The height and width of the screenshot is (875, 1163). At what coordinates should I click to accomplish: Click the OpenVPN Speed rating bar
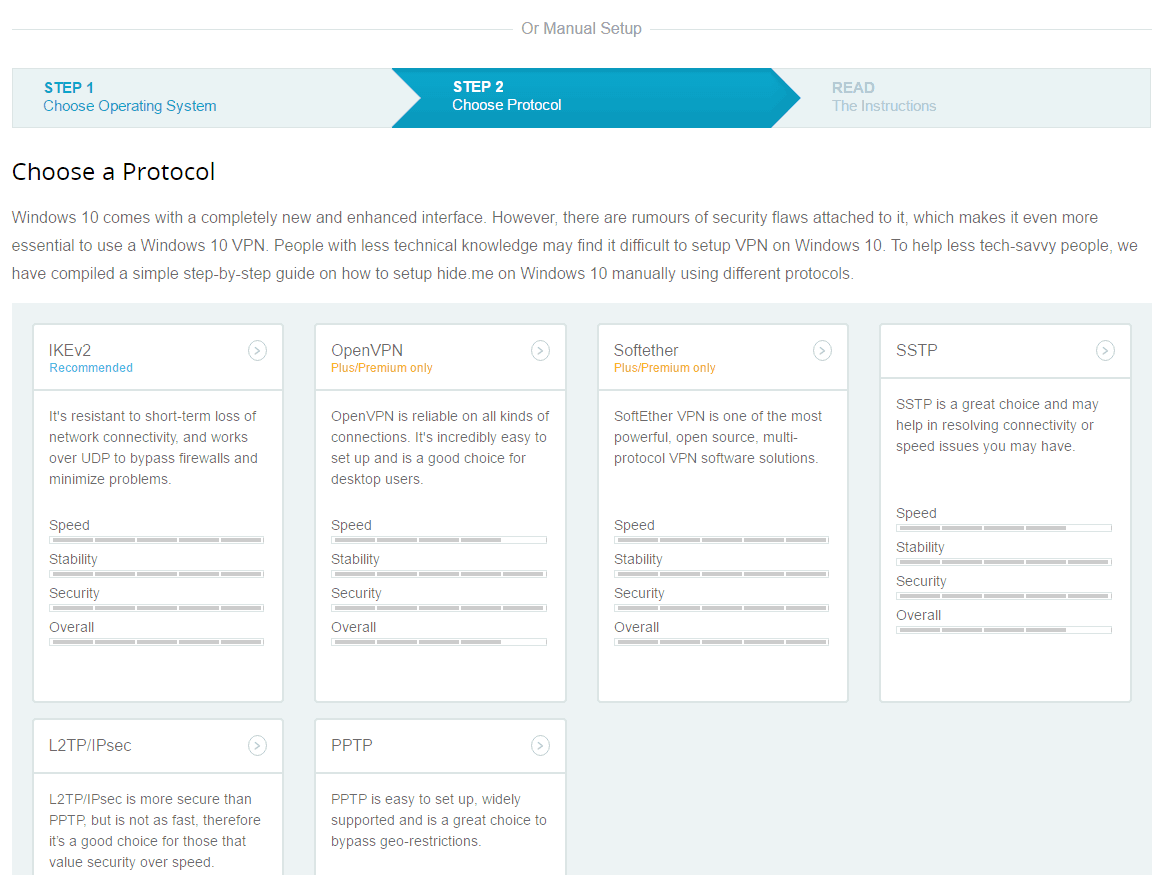[x=439, y=540]
